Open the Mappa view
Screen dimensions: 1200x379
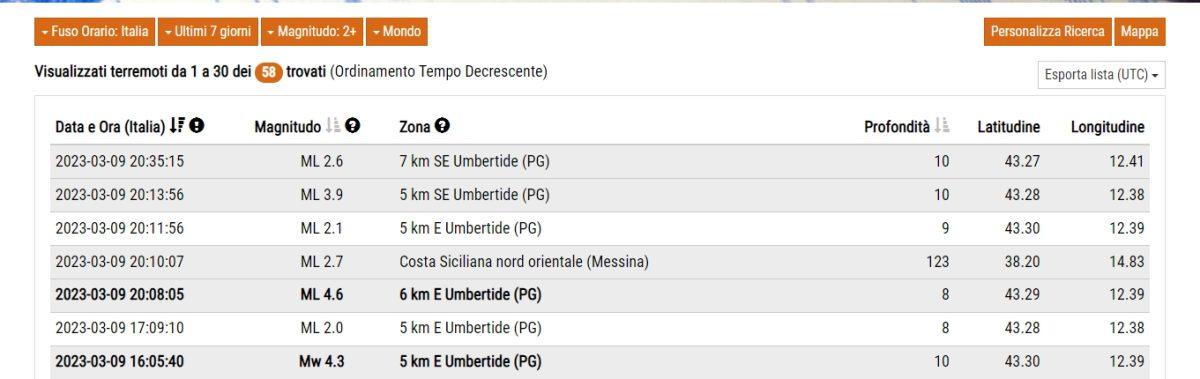[x=1139, y=32]
